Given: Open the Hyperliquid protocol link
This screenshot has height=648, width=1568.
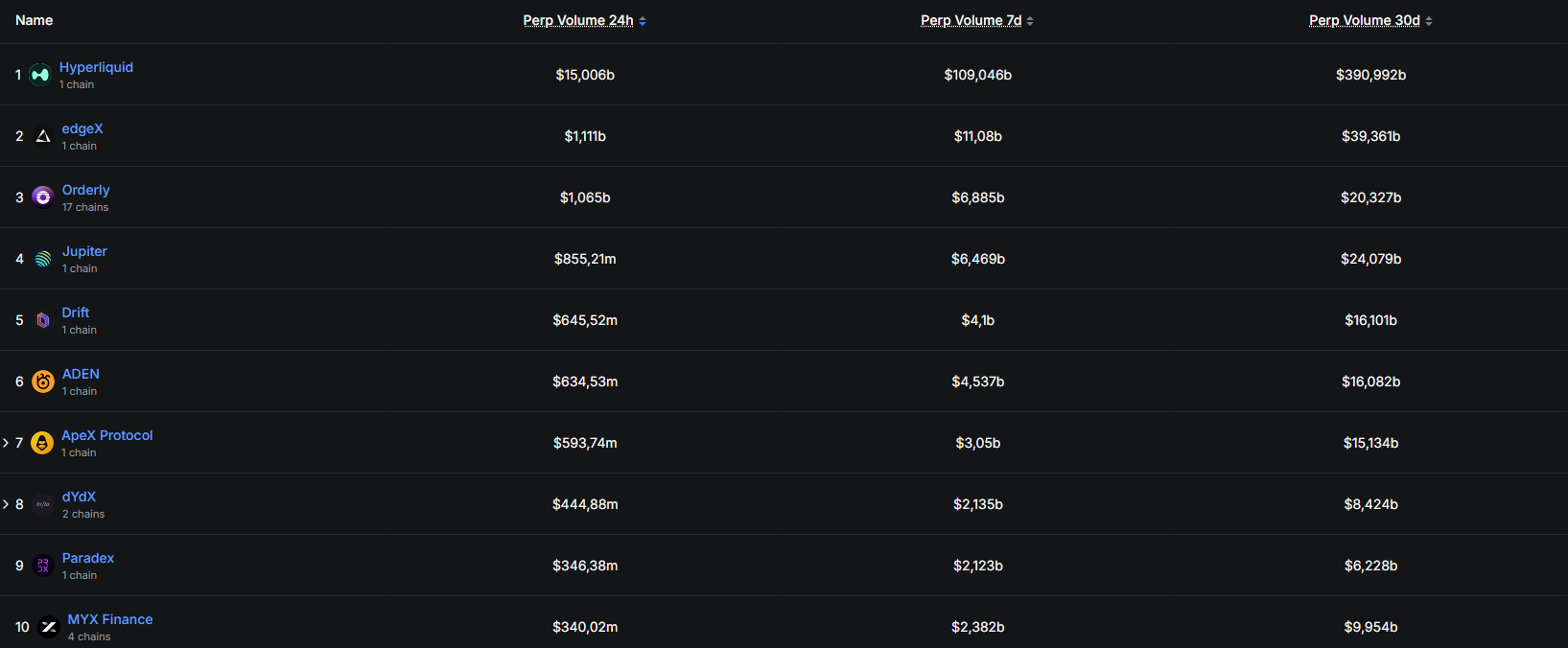Looking at the screenshot, I should (96, 67).
